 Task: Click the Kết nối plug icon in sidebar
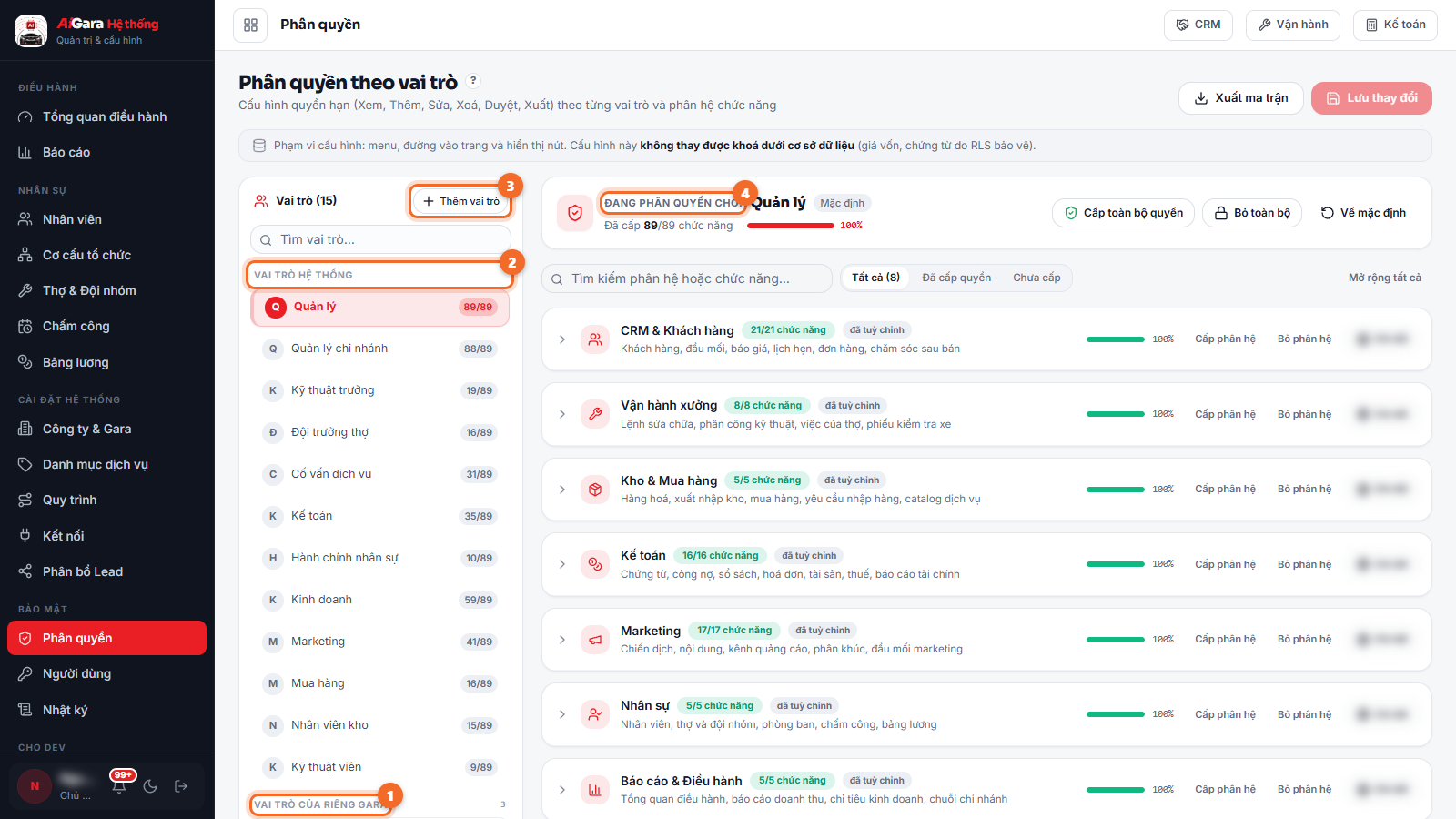(25, 536)
